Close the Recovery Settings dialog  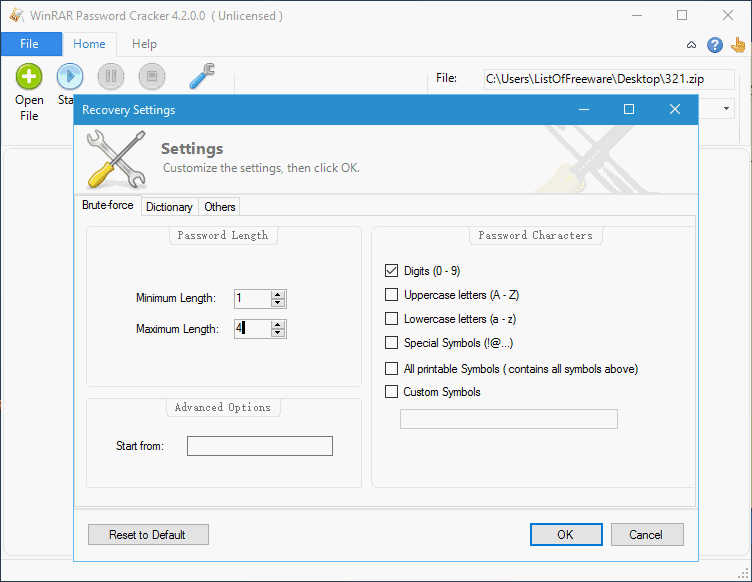click(675, 109)
